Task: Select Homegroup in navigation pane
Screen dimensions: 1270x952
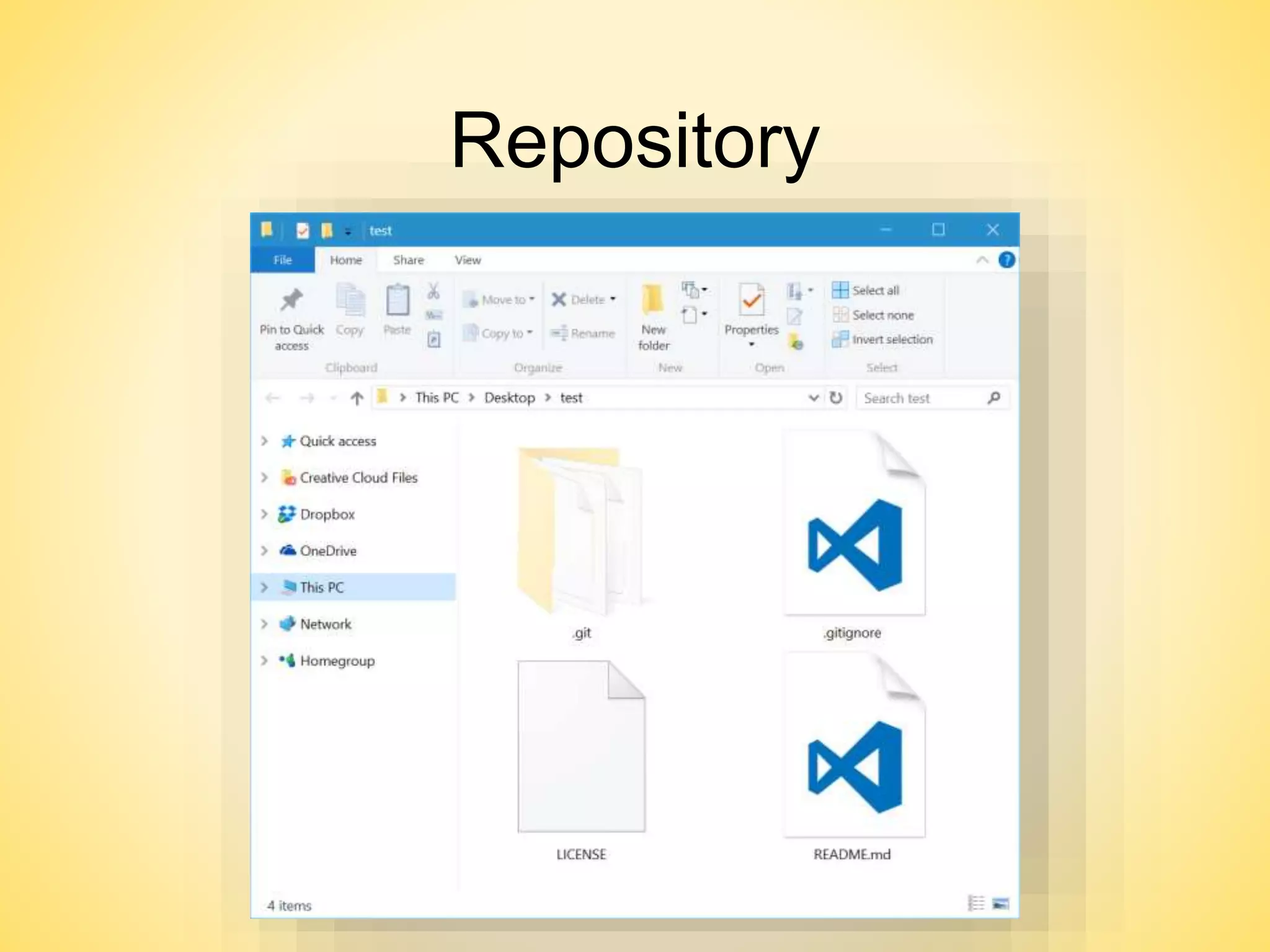Action: click(x=337, y=661)
